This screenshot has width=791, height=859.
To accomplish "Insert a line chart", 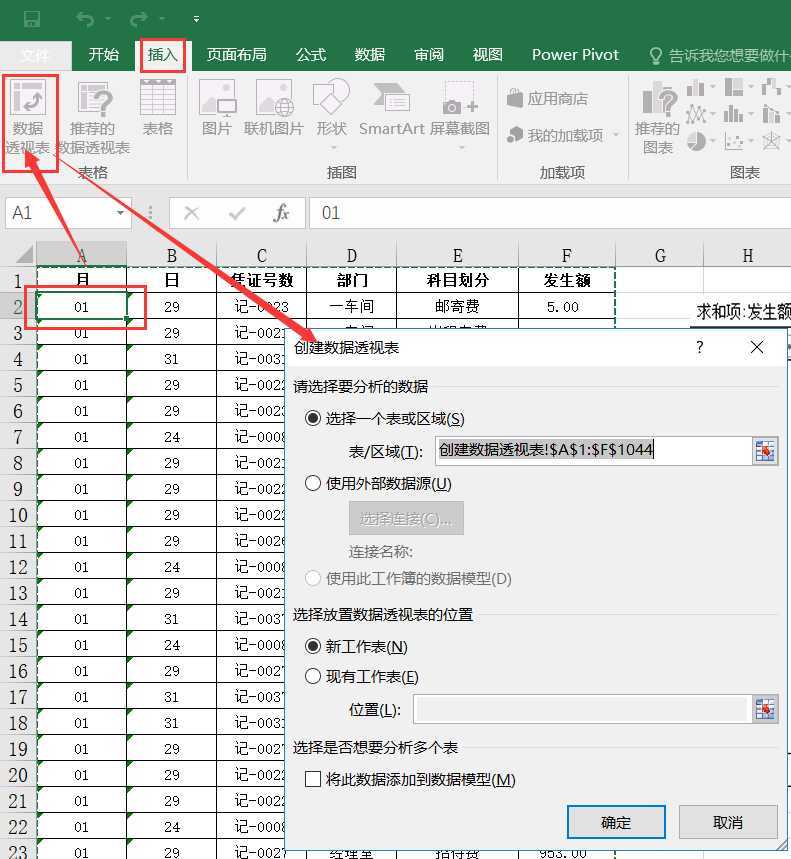I will pos(696,114).
